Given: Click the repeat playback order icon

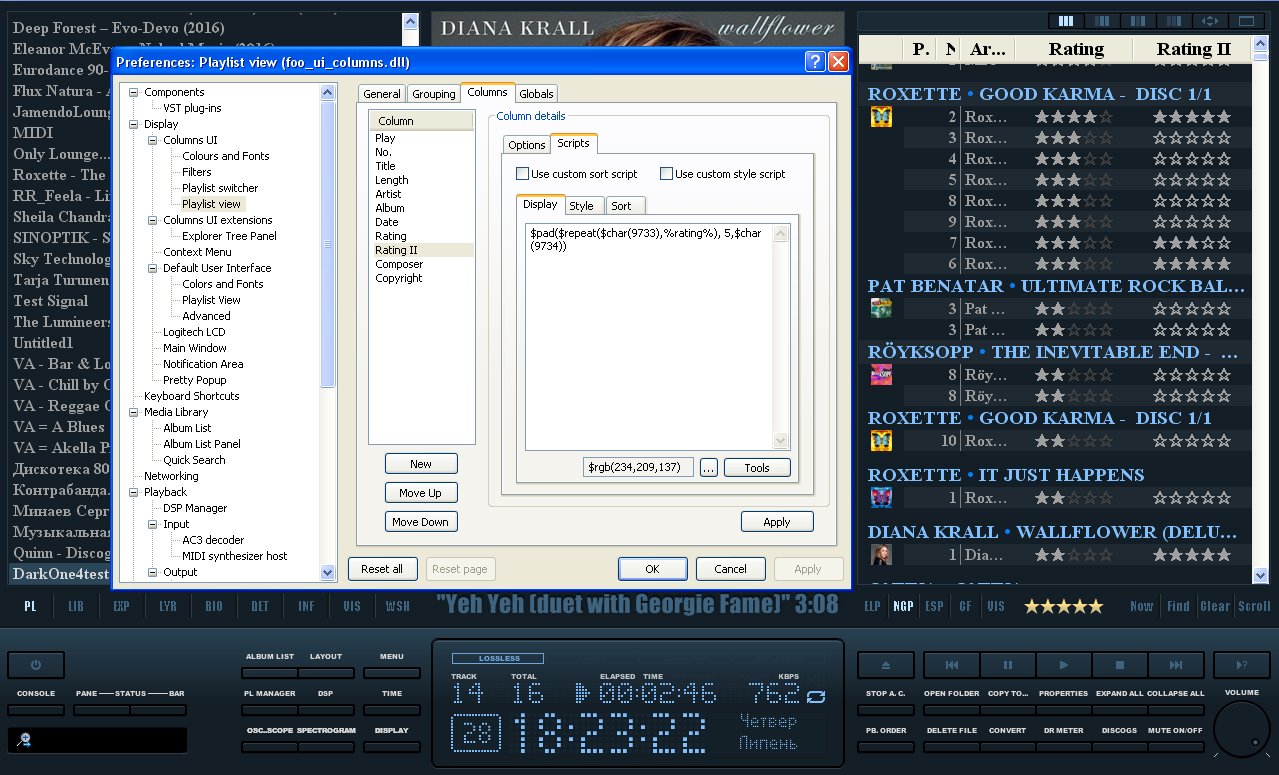Looking at the screenshot, I should click(x=816, y=696).
